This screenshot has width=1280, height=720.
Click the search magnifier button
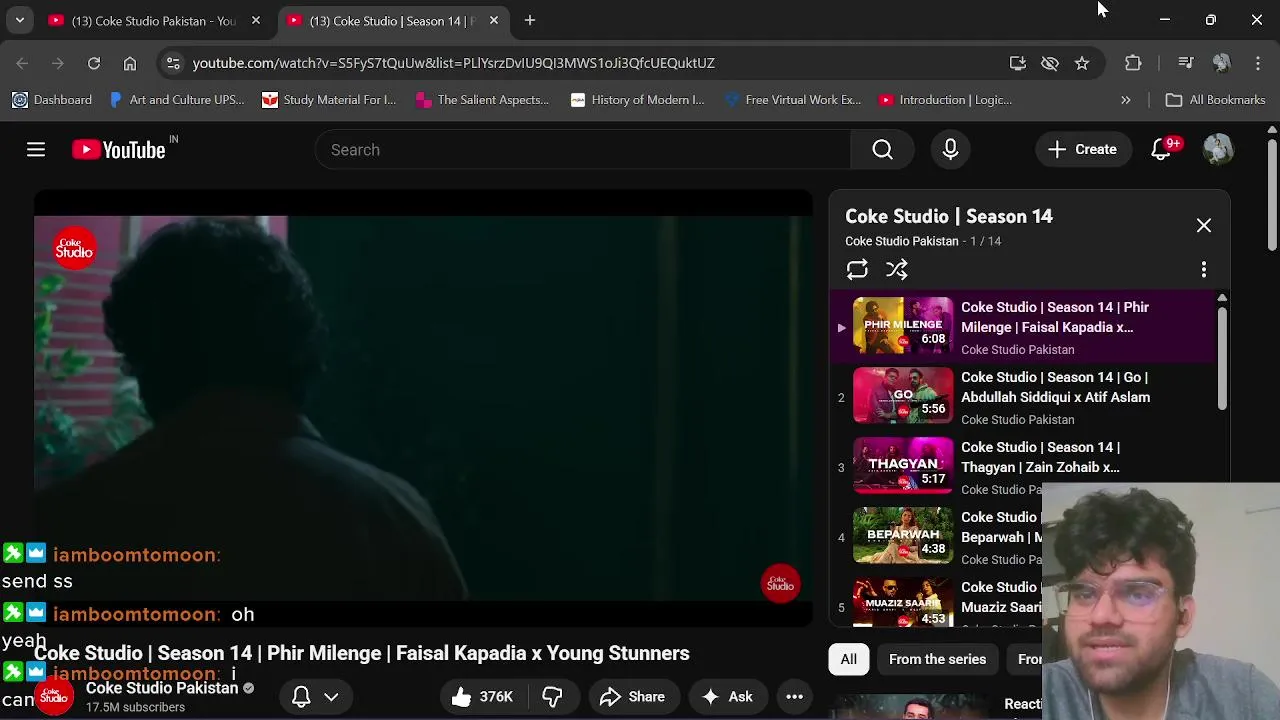[x=882, y=150]
